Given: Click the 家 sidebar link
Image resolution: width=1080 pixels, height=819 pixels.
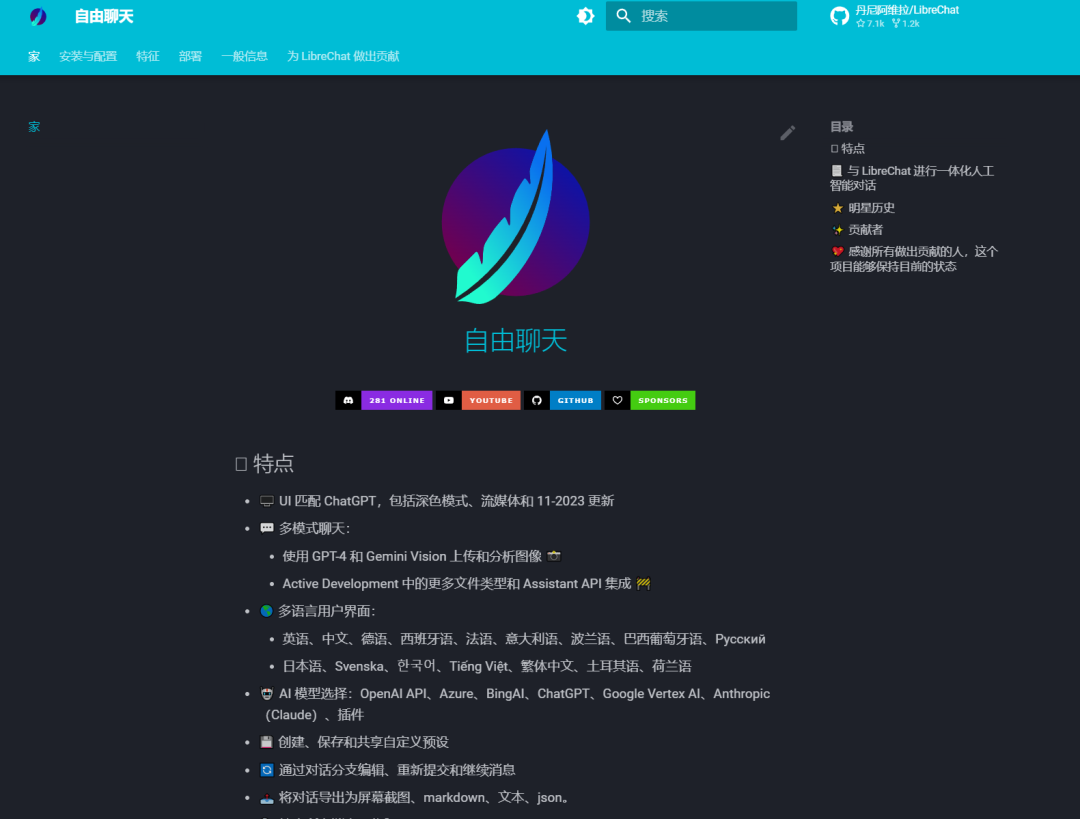Looking at the screenshot, I should tap(34, 127).
